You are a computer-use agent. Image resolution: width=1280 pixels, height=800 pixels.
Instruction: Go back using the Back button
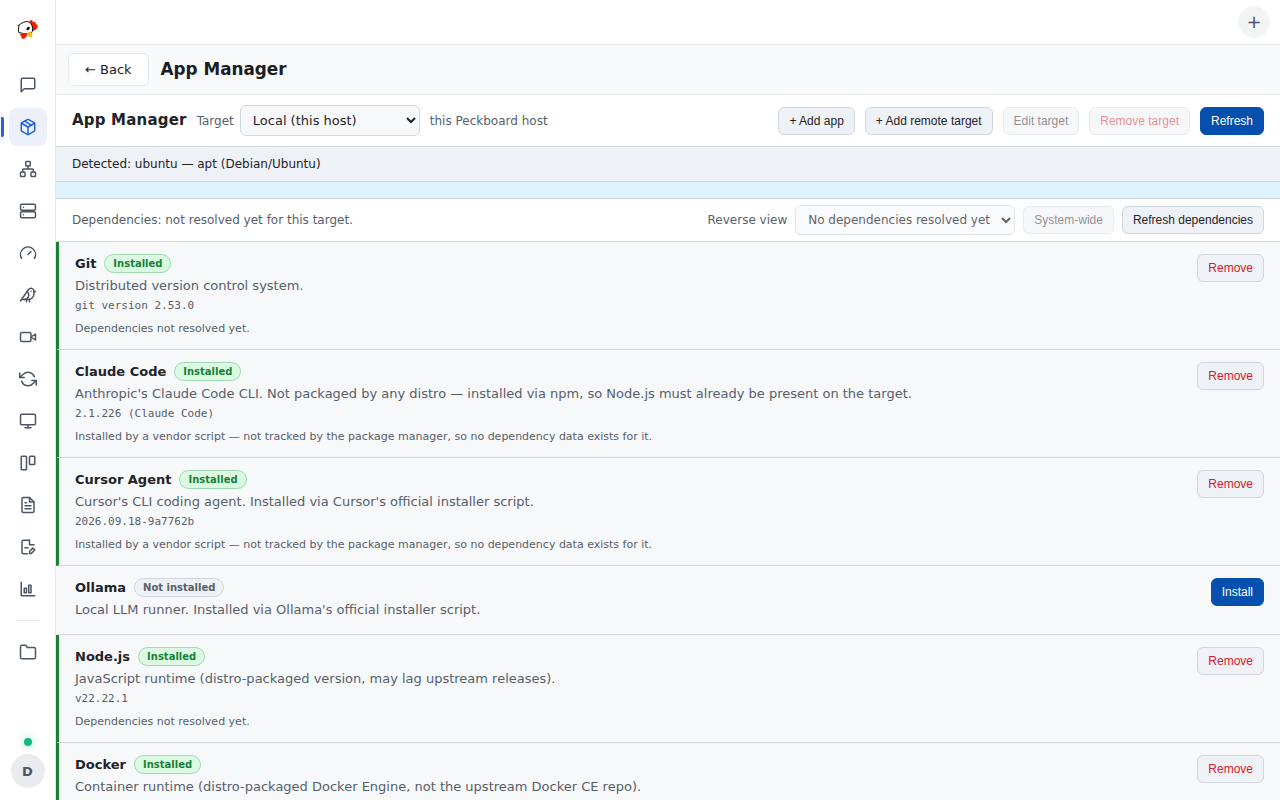[x=108, y=69]
